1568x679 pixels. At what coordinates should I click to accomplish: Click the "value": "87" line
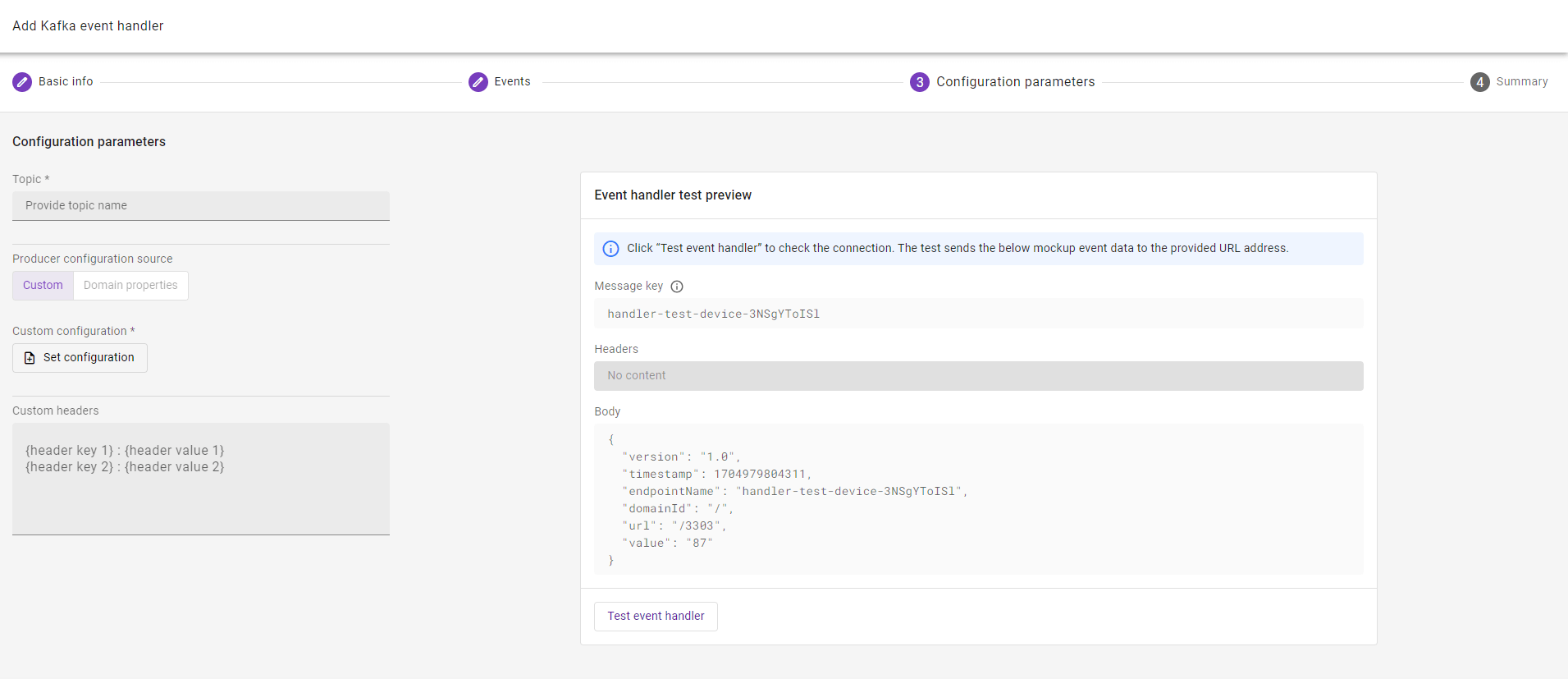(667, 543)
